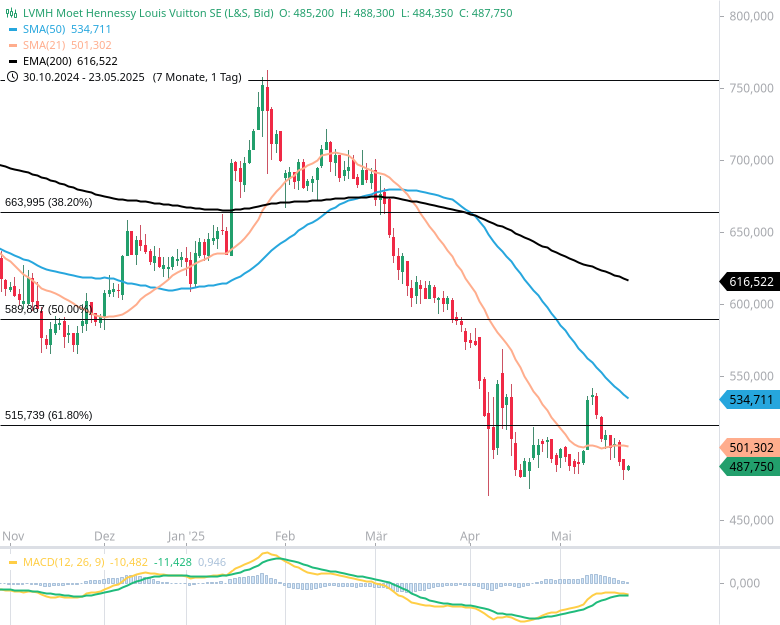Viewport: 780px width, 625px height.
Task: Click the 800,000 price axis label
Action: [x=751, y=16]
